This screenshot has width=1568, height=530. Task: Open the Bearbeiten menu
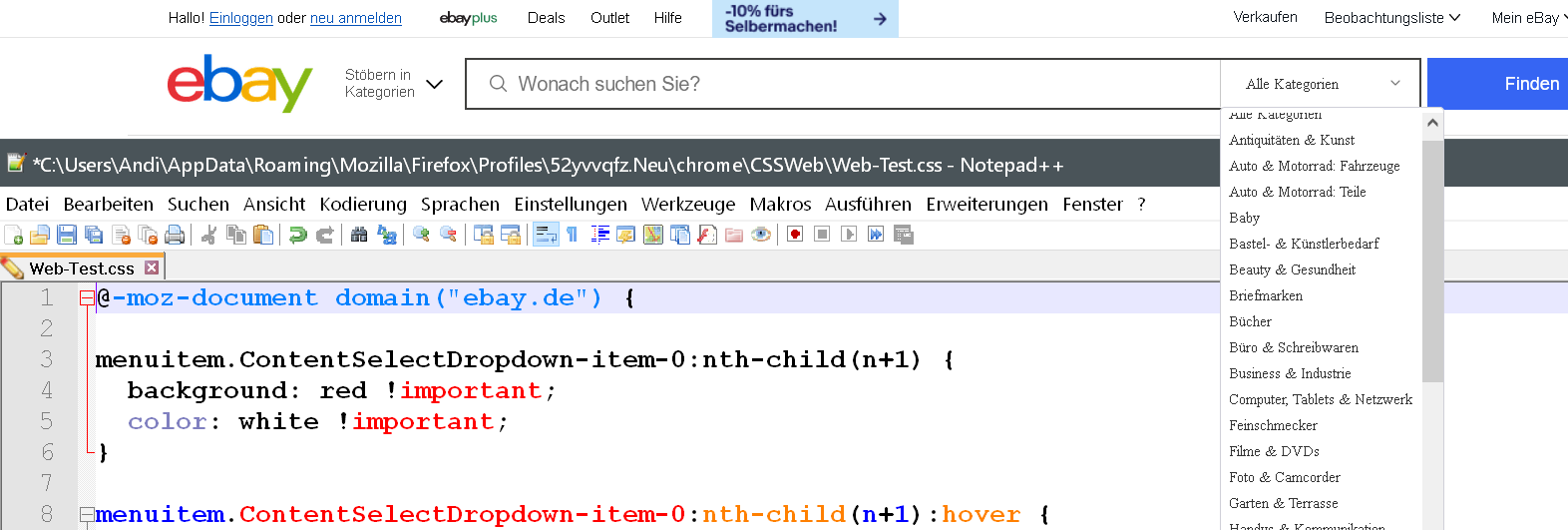tap(109, 204)
